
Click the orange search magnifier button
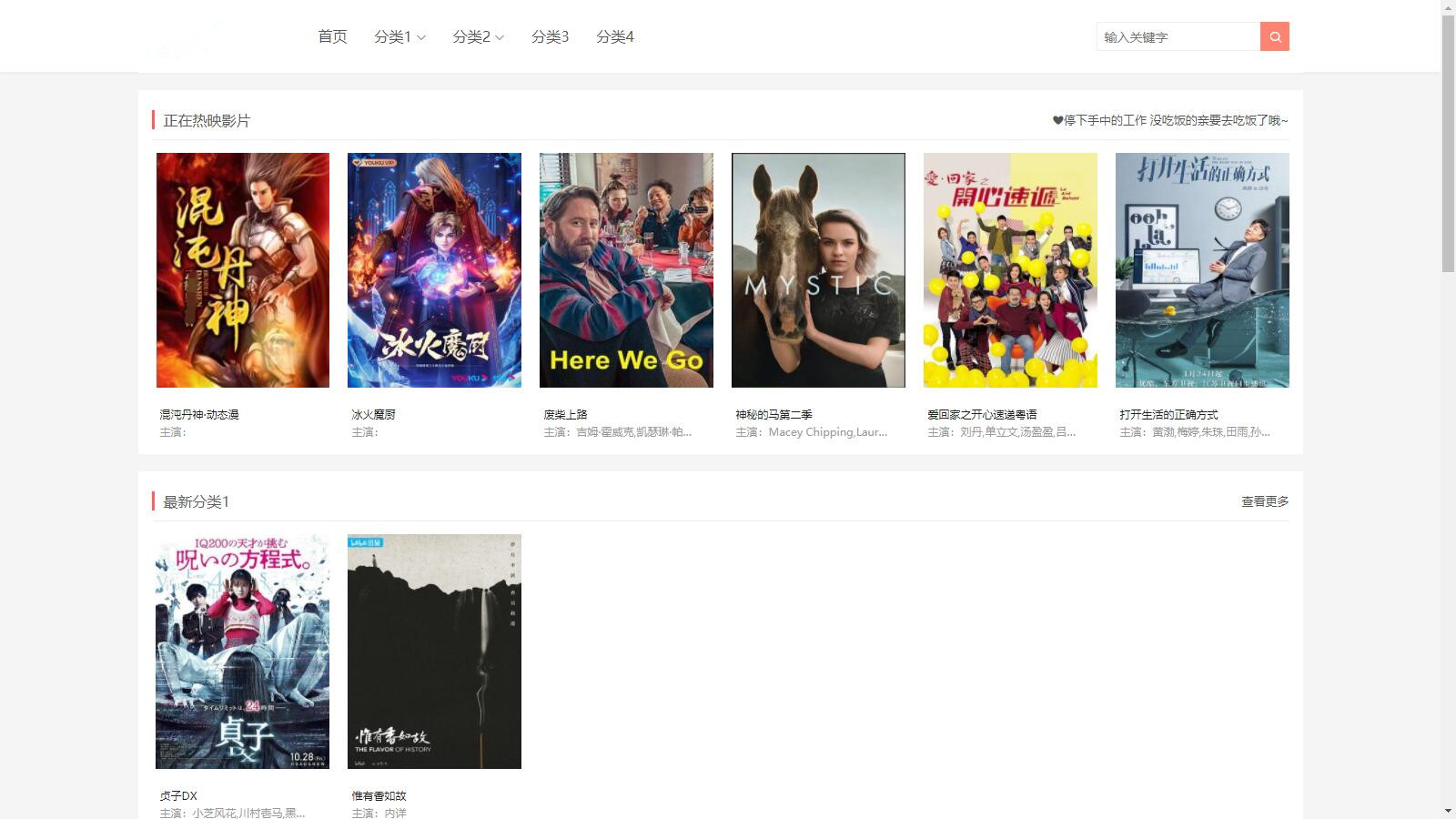pos(1275,36)
